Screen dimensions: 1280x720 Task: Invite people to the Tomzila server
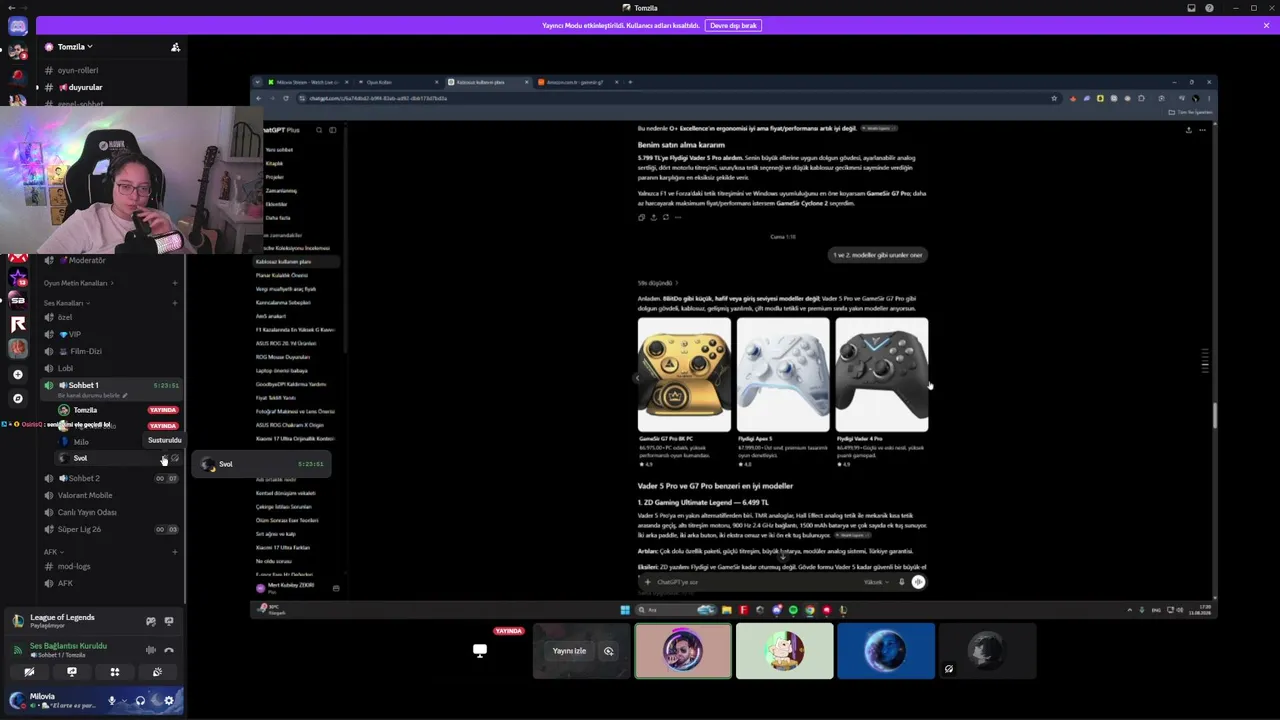pyautogui.click(x=175, y=47)
